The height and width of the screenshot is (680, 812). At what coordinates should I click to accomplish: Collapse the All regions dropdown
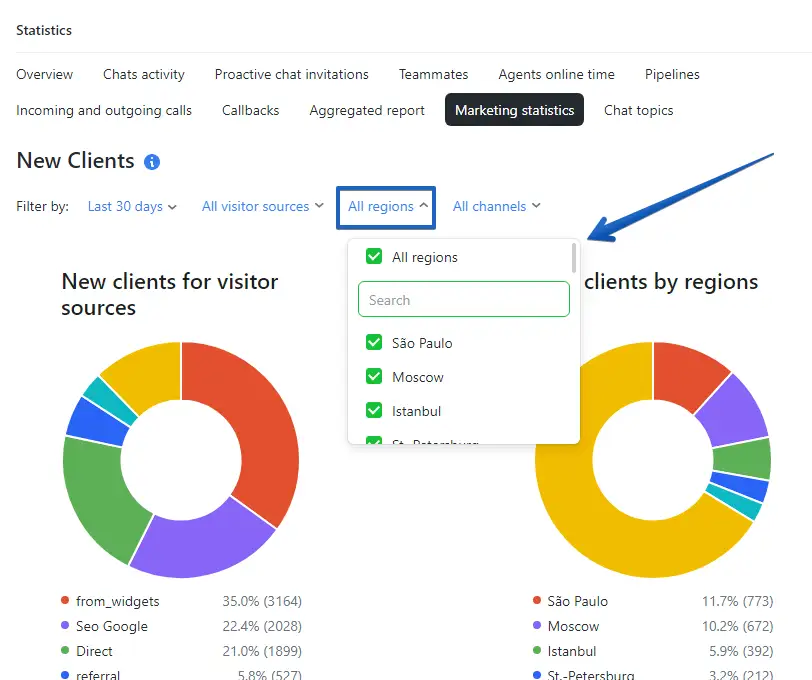coord(387,207)
